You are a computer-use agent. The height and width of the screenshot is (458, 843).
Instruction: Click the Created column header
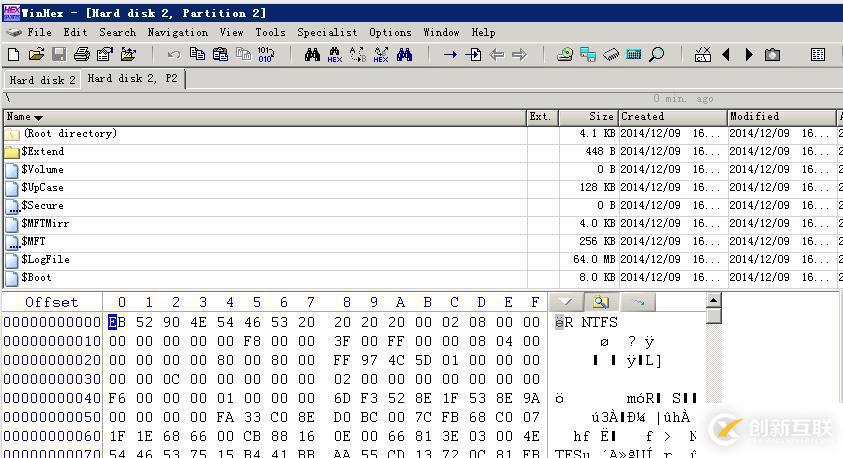[673, 117]
